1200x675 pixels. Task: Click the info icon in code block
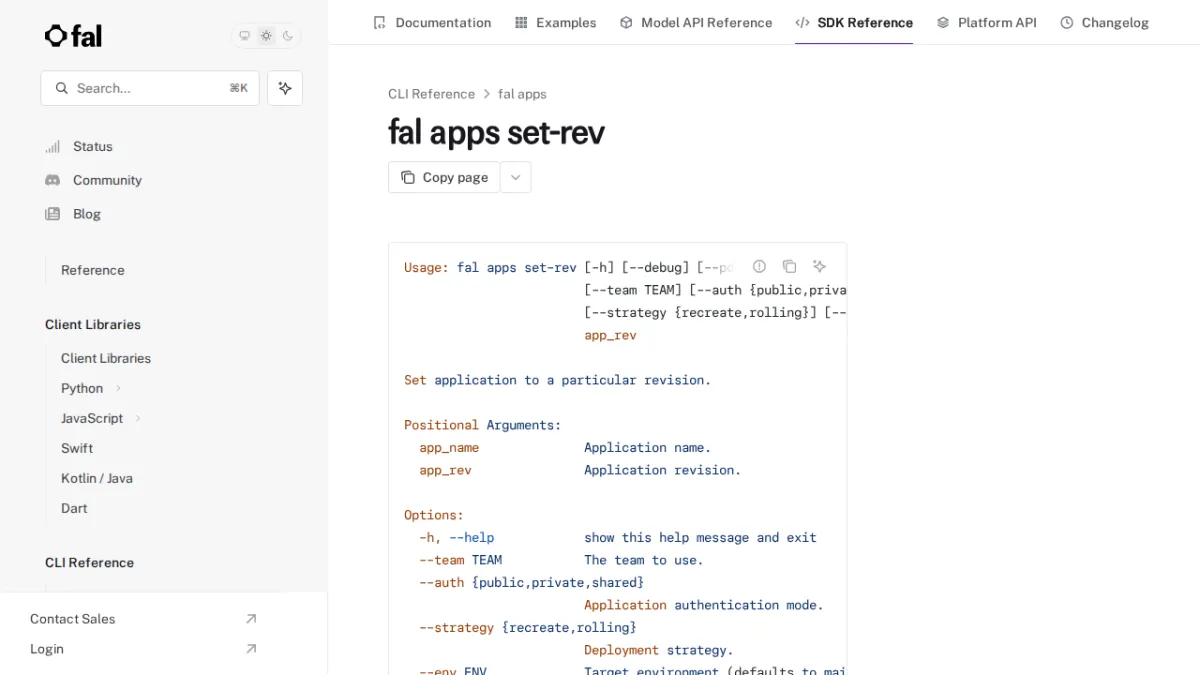point(759,266)
